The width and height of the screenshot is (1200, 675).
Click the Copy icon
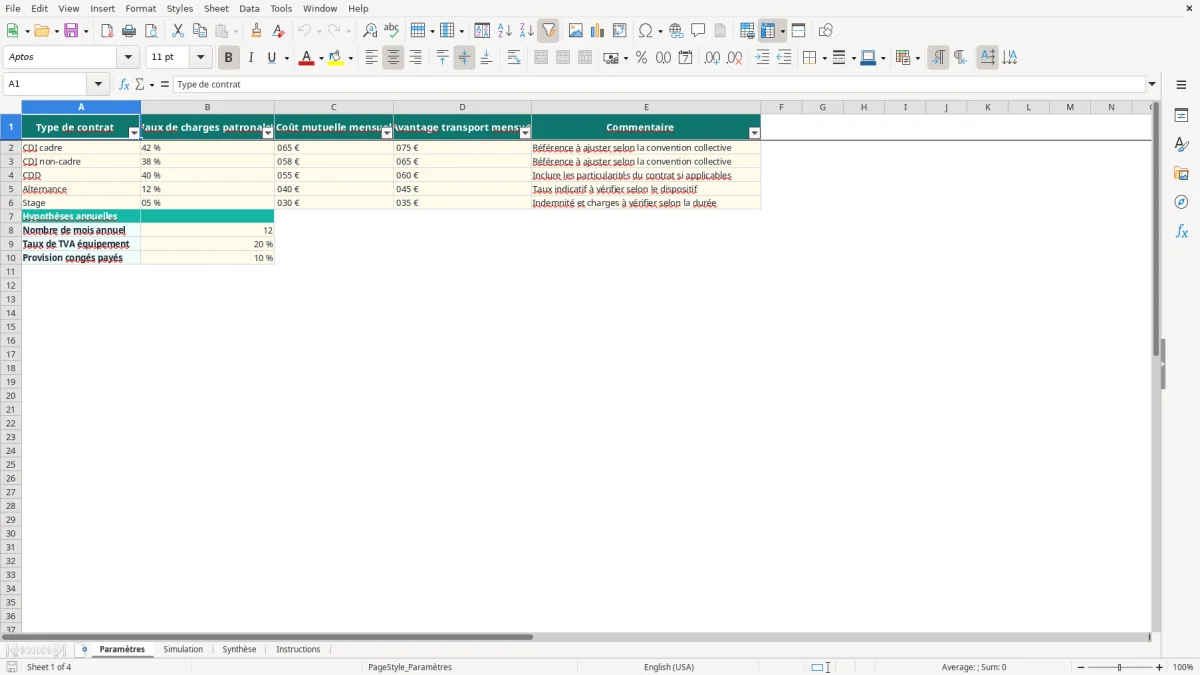coord(200,31)
